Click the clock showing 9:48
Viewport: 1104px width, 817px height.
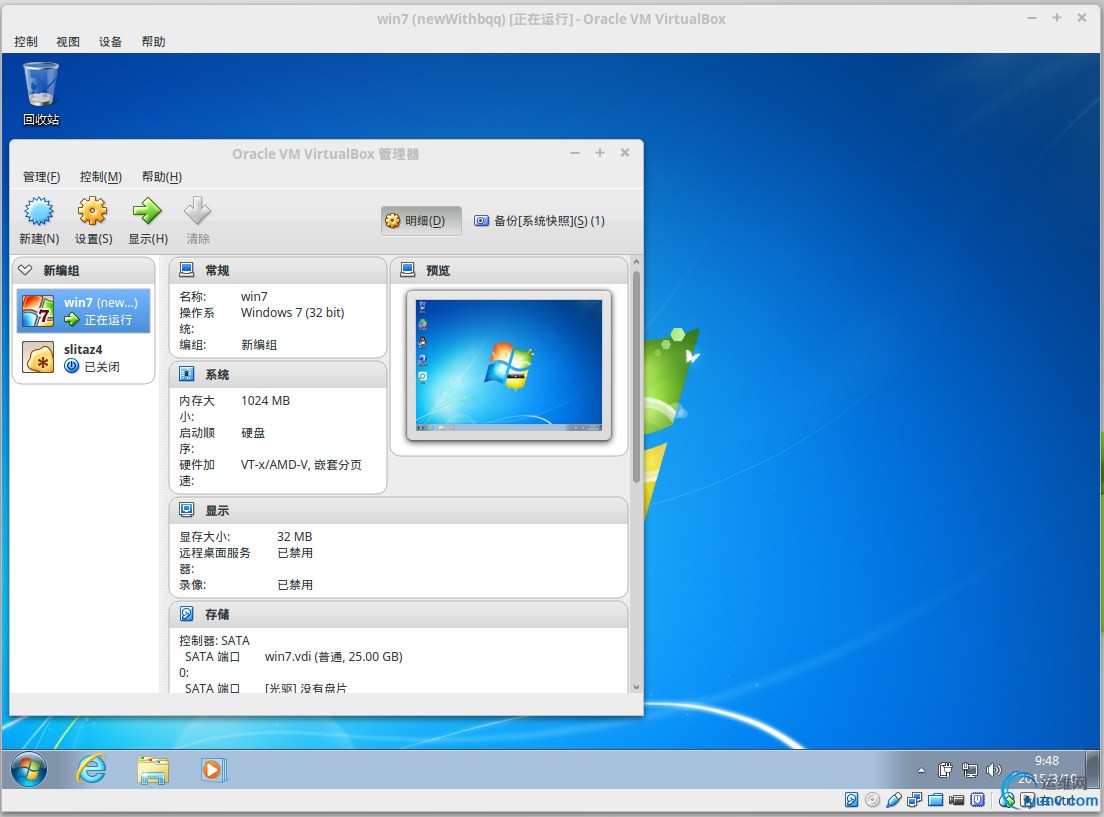click(x=1047, y=761)
